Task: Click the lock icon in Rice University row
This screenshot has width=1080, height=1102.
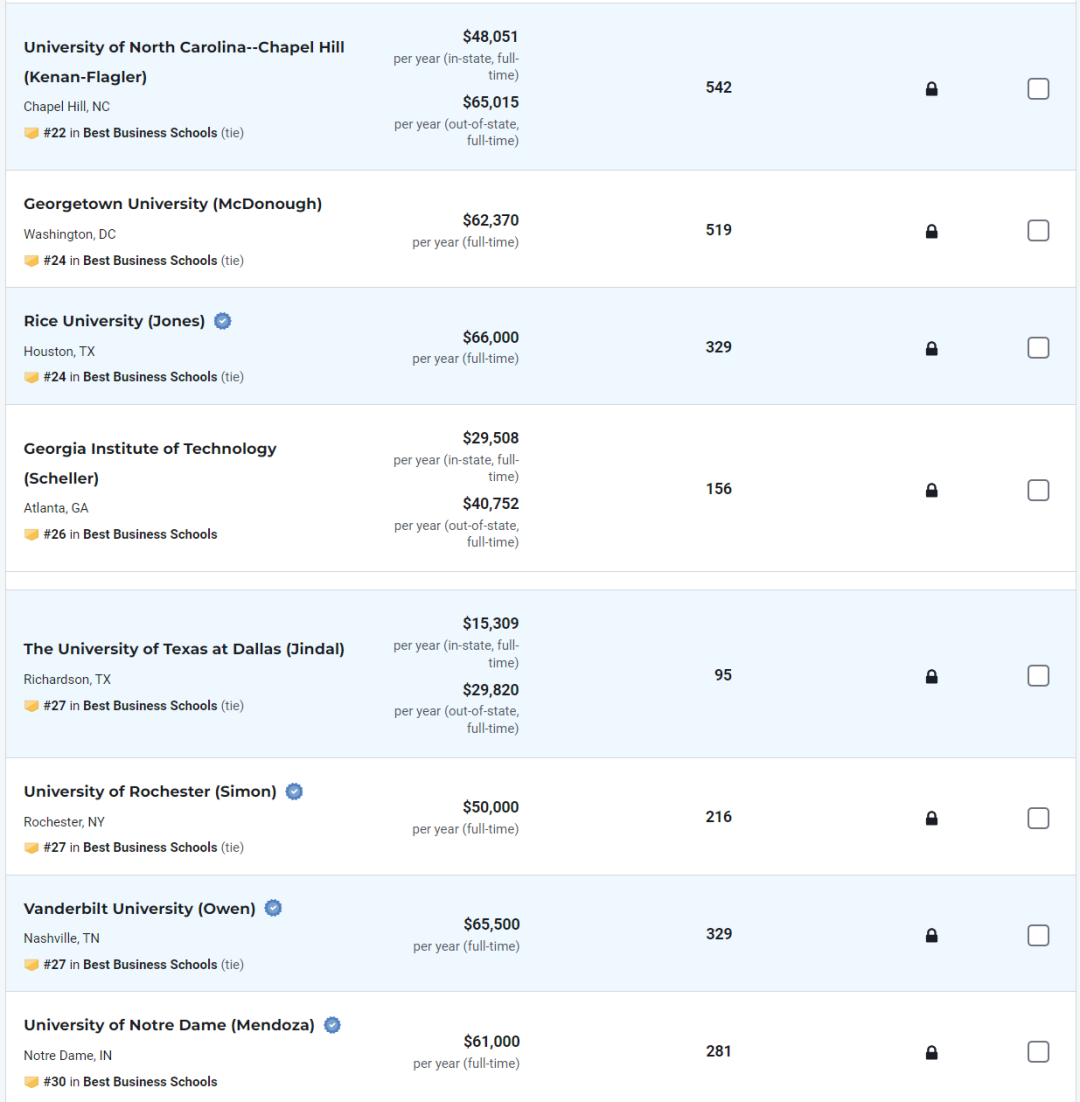Action: tap(931, 349)
